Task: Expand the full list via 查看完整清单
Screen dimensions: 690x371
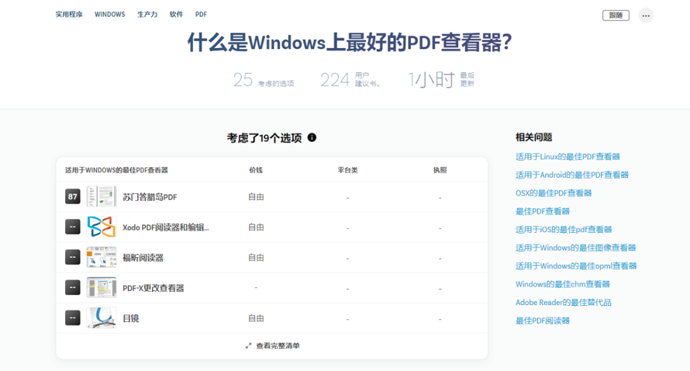Action: 278,346
